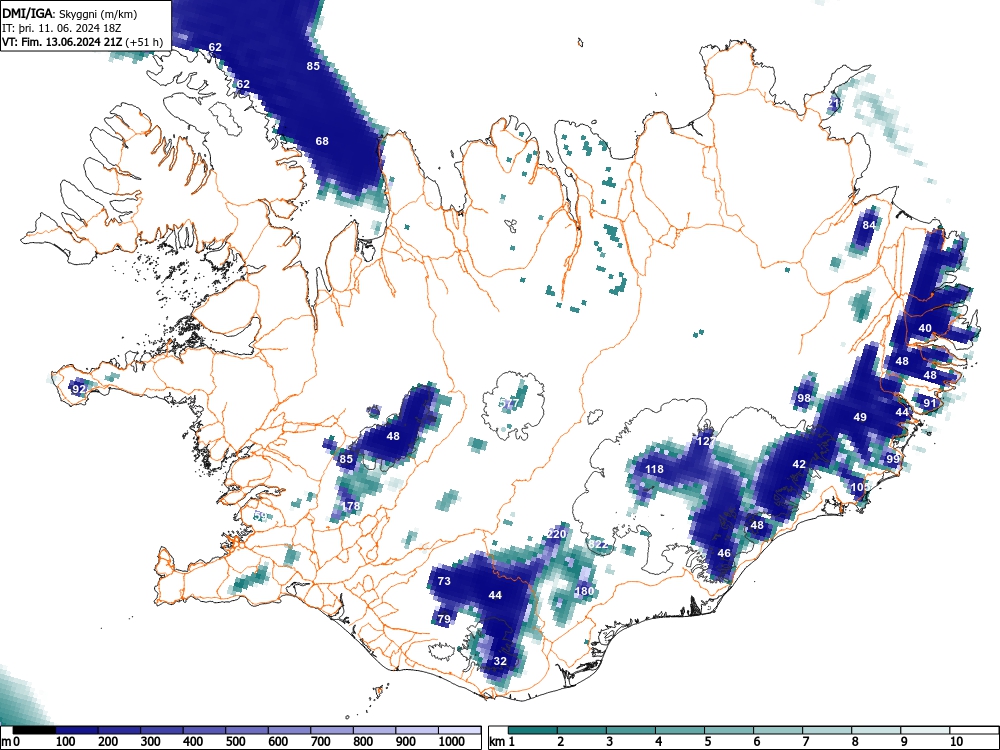Click the visibility value 91 near the east fjords

[x=930, y=402]
